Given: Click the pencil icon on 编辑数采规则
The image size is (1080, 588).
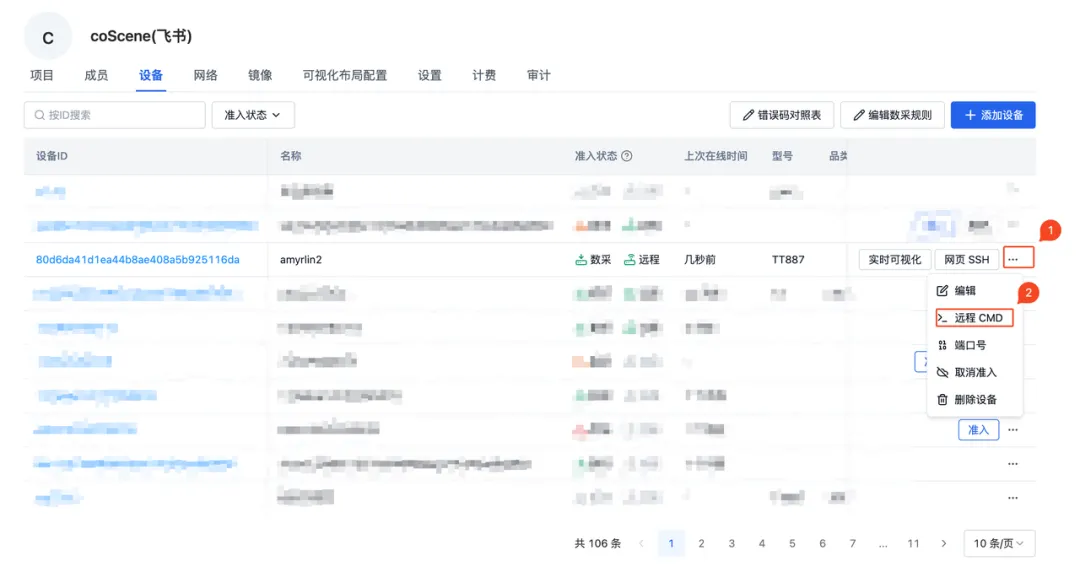Looking at the screenshot, I should (x=858, y=114).
